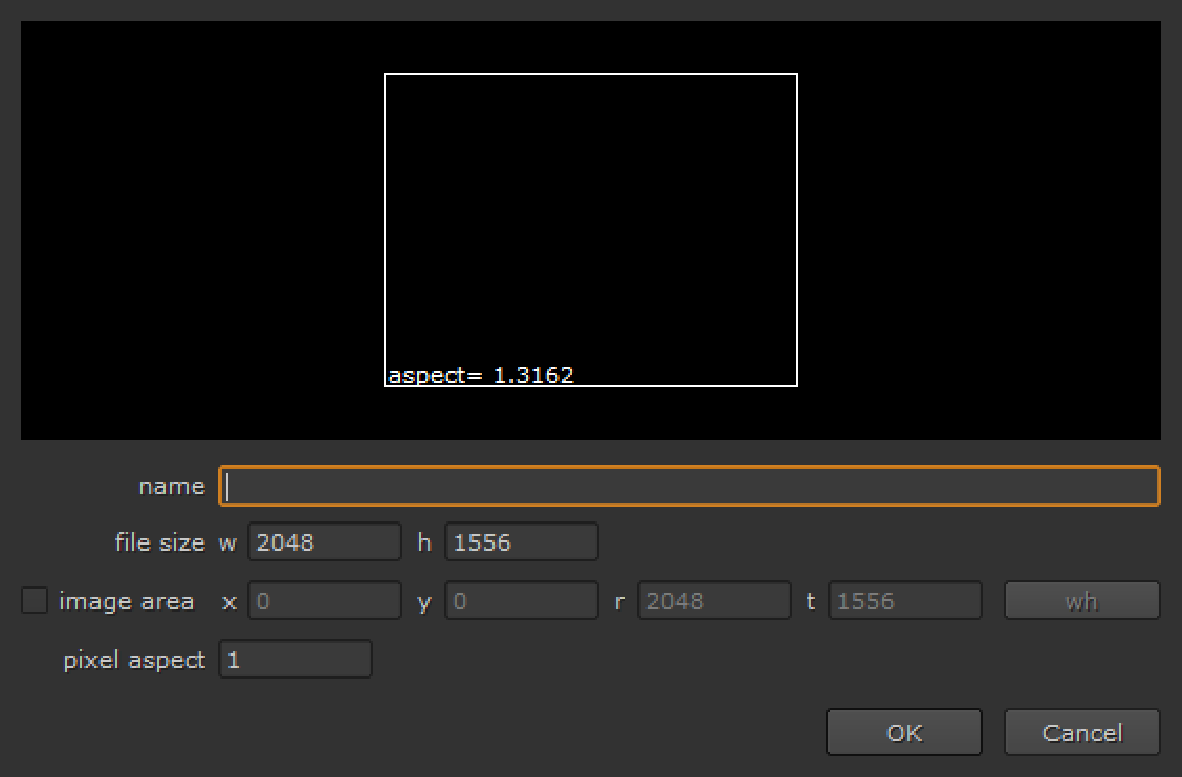This screenshot has height=777, width=1182.
Task: Click the image area r field
Action: [x=714, y=601]
